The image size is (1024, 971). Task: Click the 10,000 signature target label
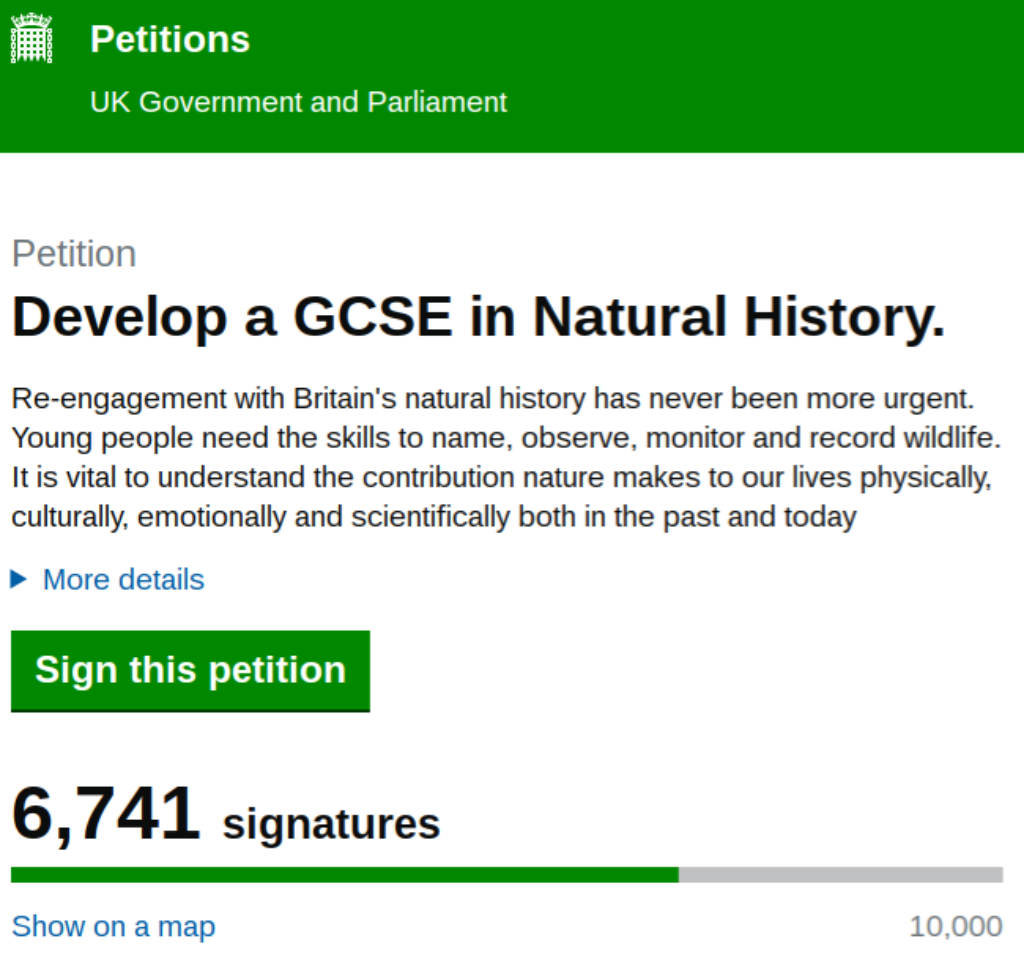pos(955,926)
